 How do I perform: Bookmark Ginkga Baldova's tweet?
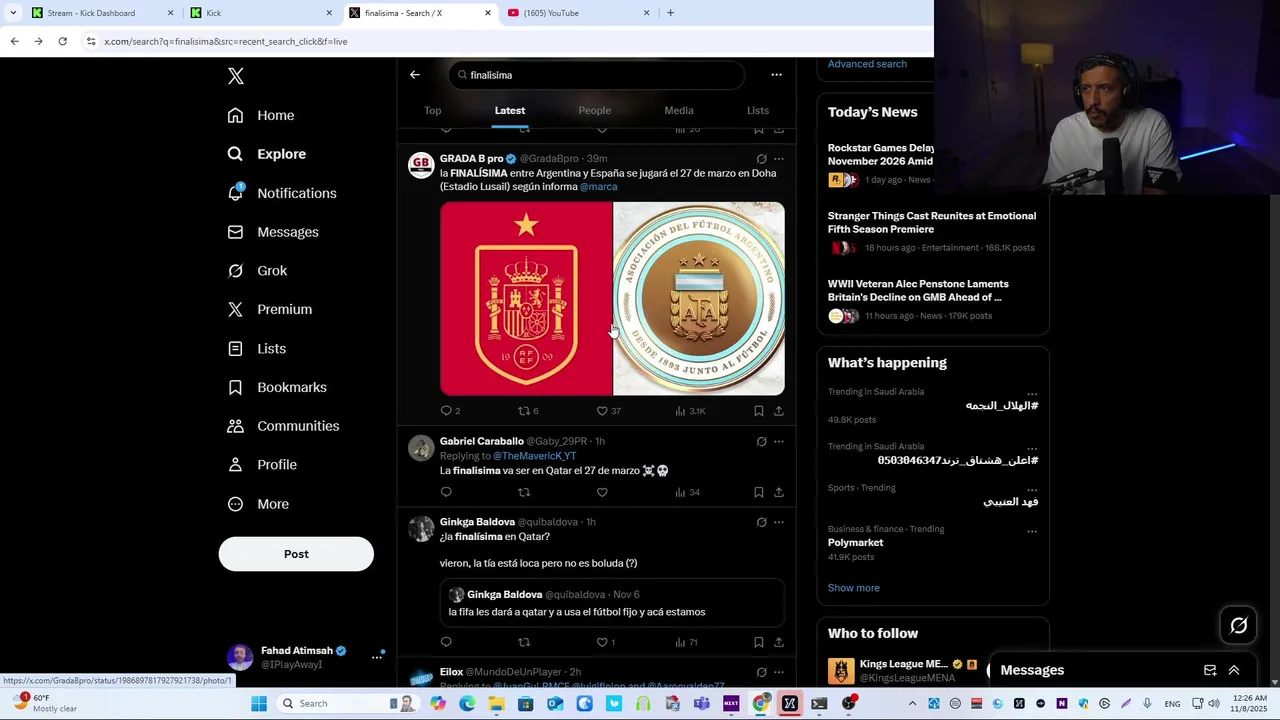click(759, 642)
